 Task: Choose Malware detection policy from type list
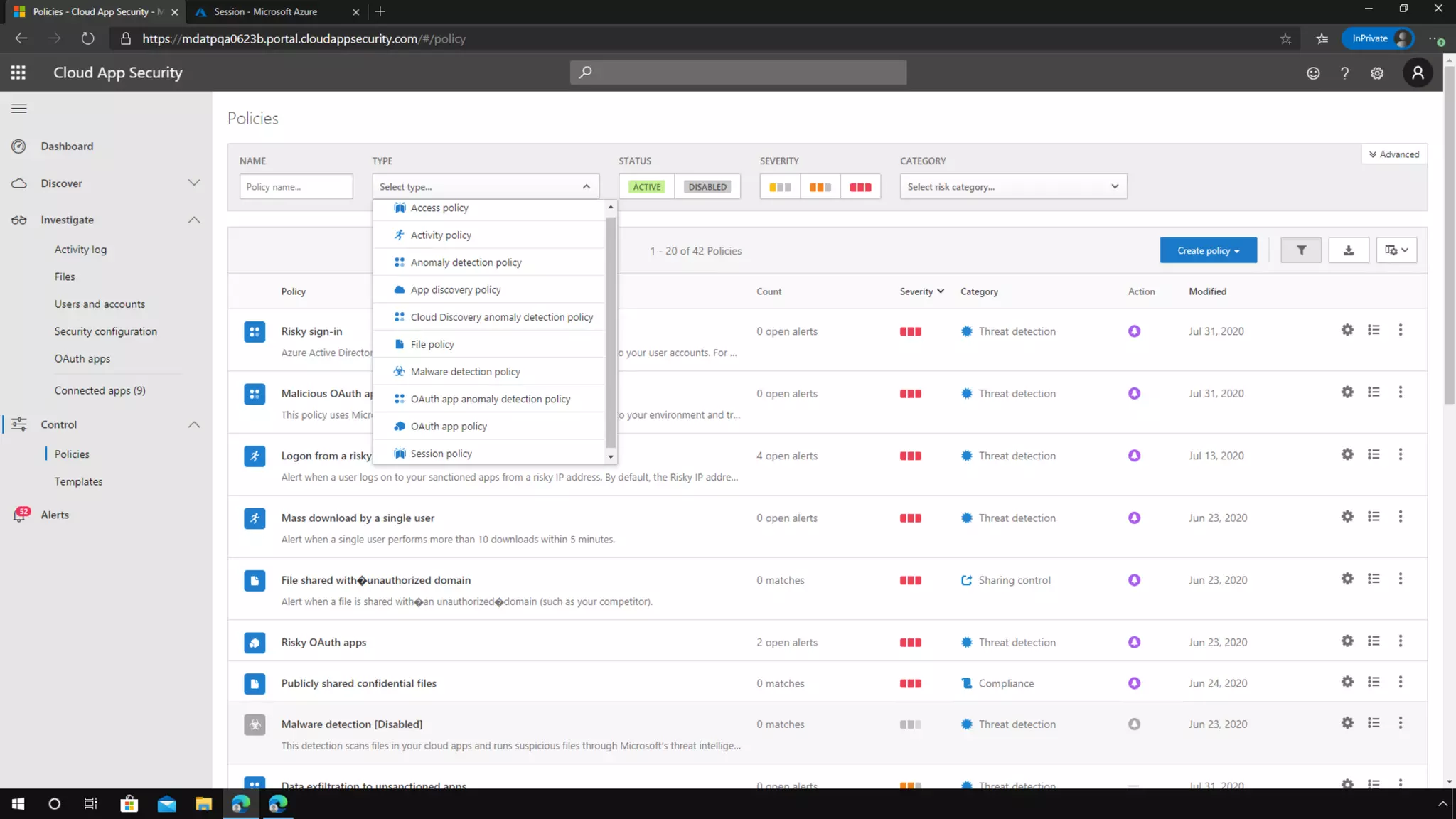point(465,372)
